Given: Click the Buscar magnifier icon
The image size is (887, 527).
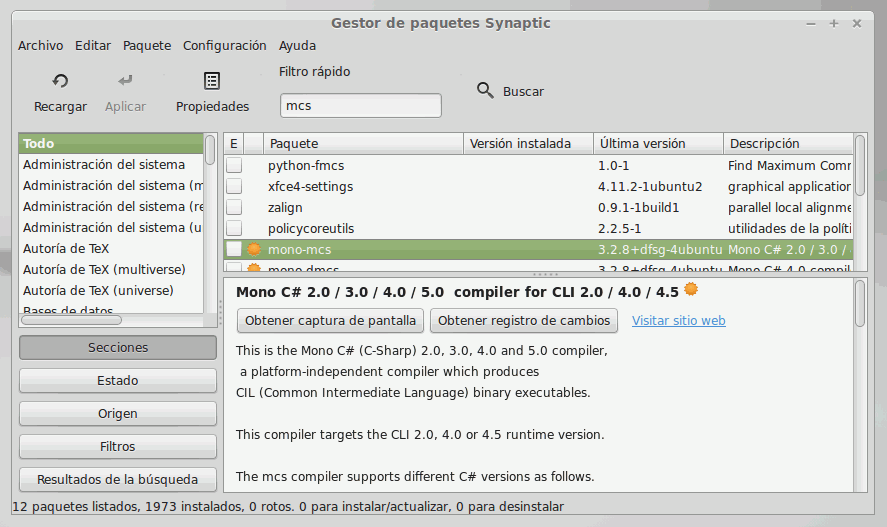Looking at the screenshot, I should 485,90.
